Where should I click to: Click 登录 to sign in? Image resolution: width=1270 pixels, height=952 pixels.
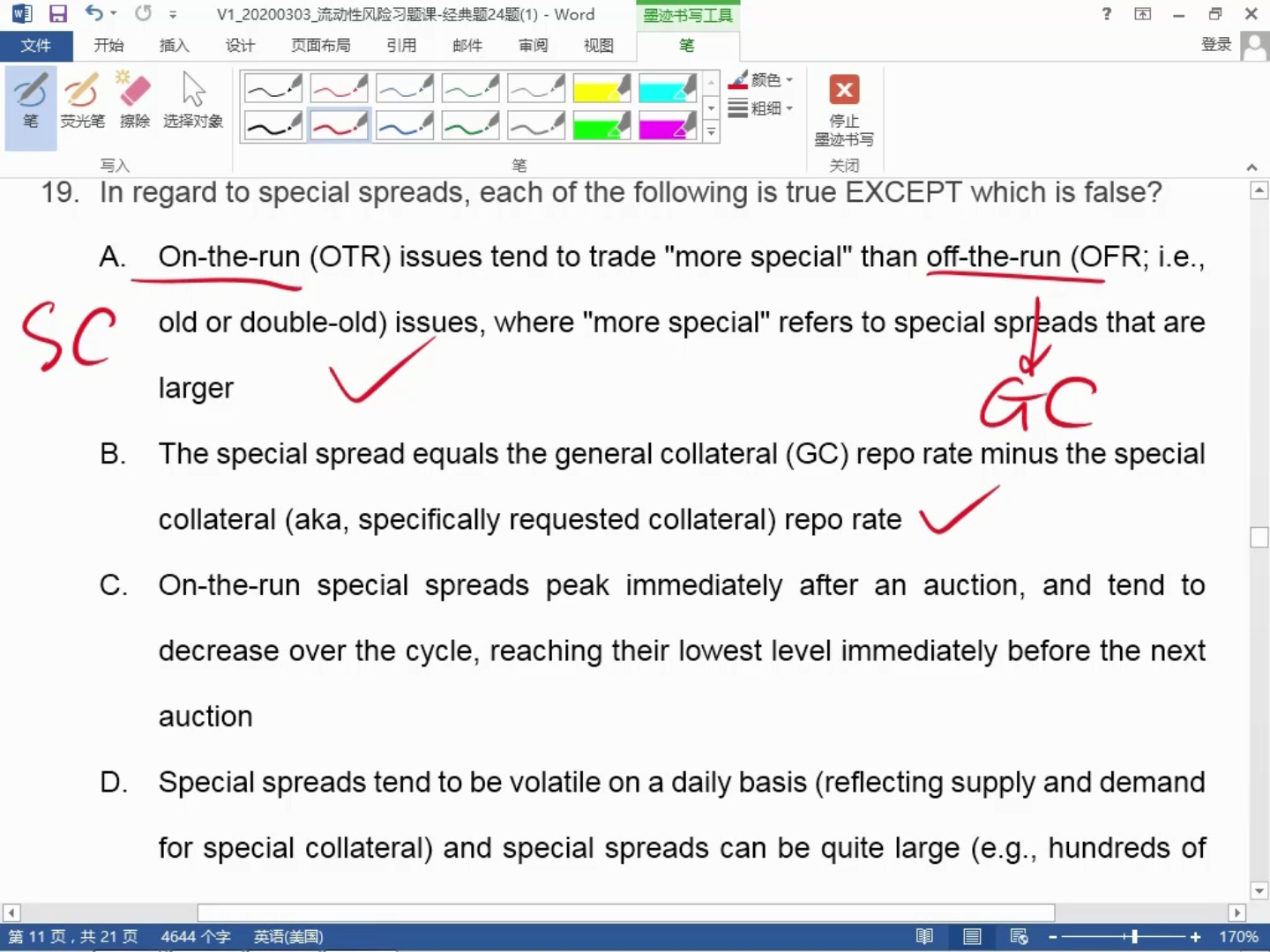pyautogui.click(x=1216, y=45)
